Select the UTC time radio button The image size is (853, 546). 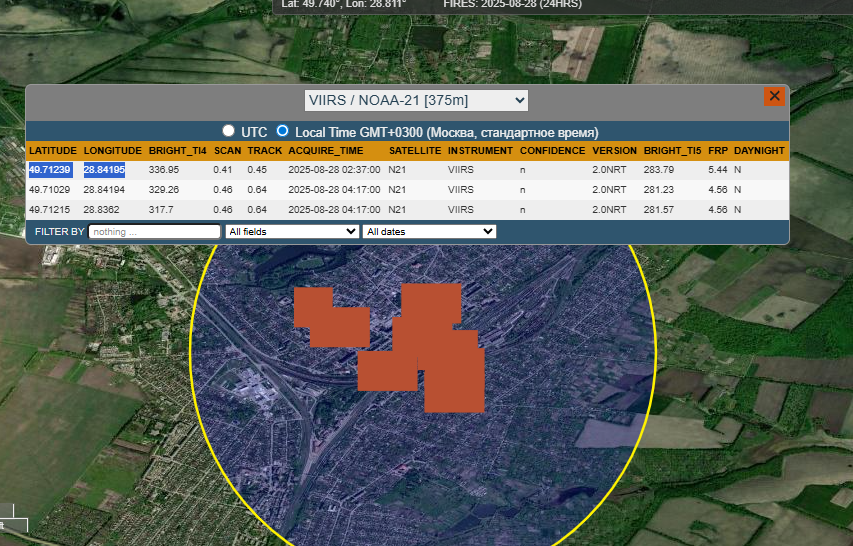tap(228, 131)
